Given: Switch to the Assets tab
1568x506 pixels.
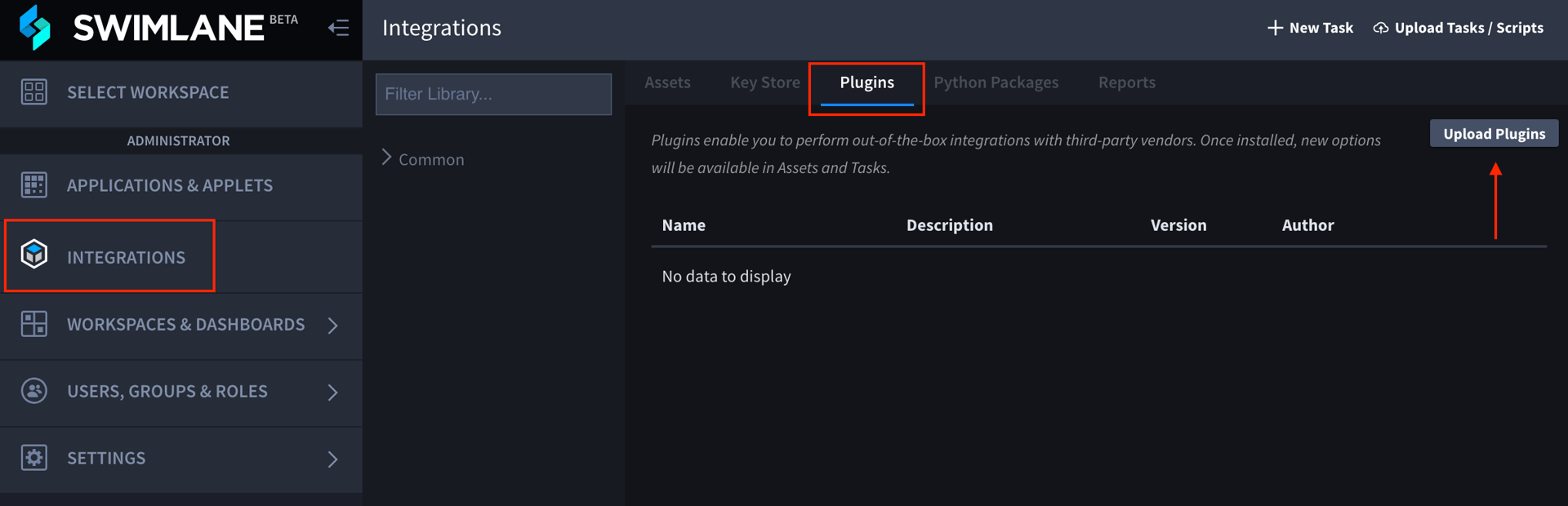Looking at the screenshot, I should tap(667, 82).
